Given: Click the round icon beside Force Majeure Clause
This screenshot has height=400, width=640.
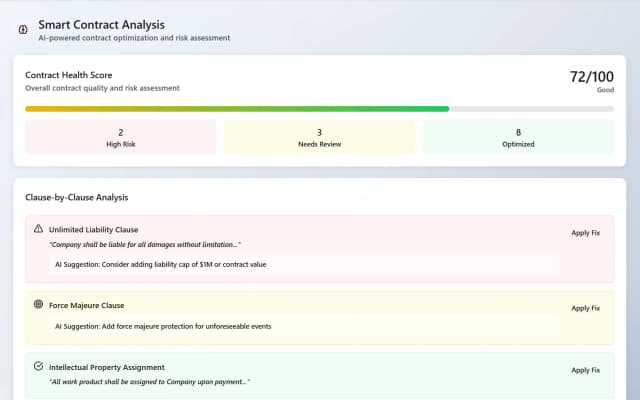Looking at the screenshot, I should point(38,304).
